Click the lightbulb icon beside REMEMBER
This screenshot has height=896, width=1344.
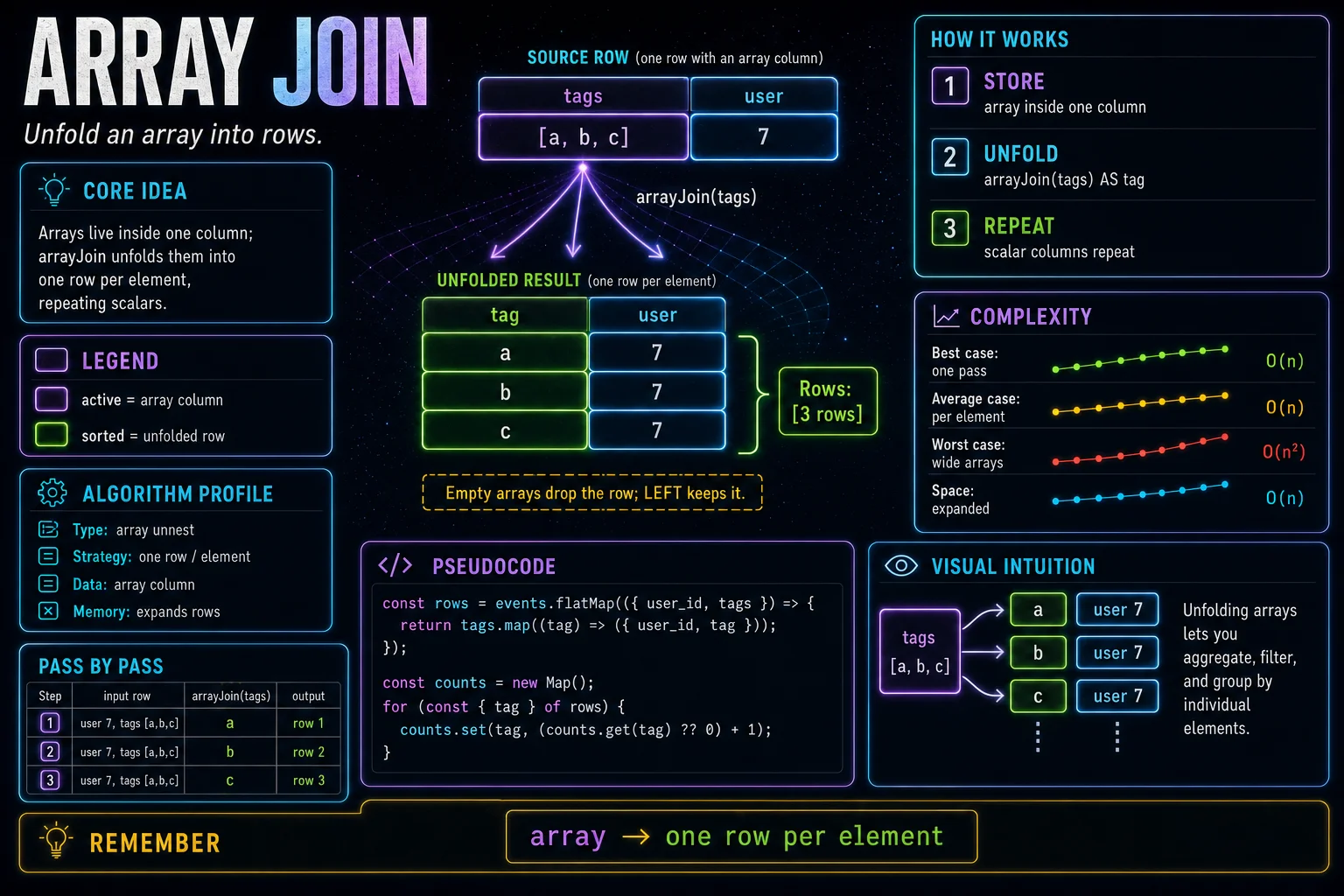click(56, 839)
